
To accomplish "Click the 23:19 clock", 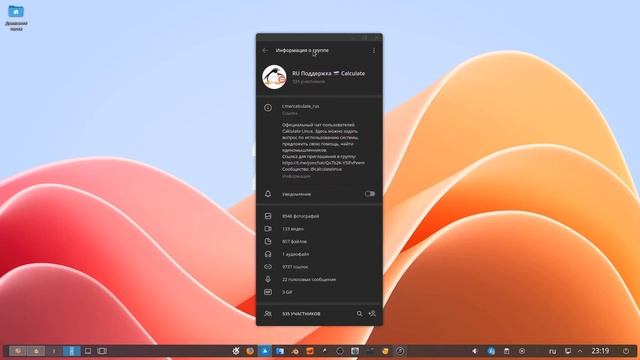I will click(600, 351).
